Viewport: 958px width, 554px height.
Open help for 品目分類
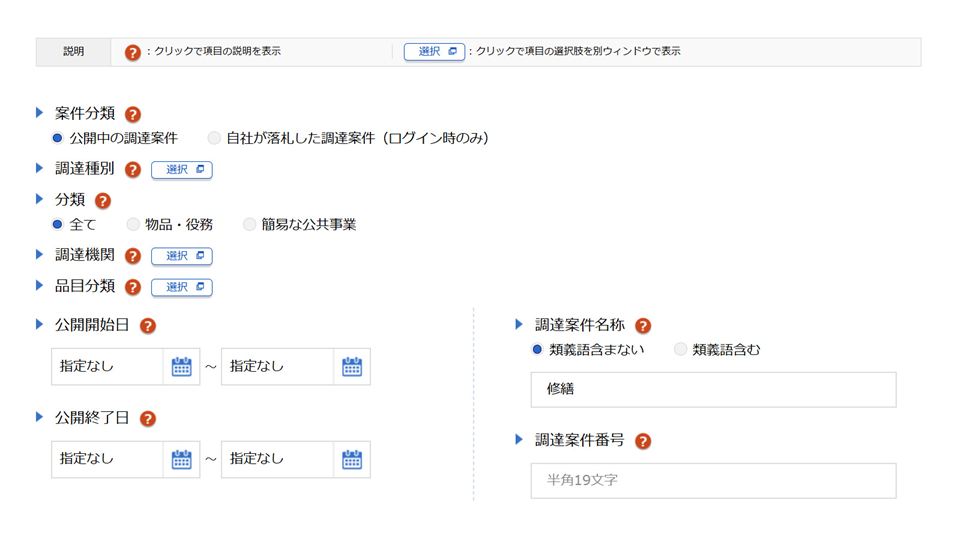point(133,287)
